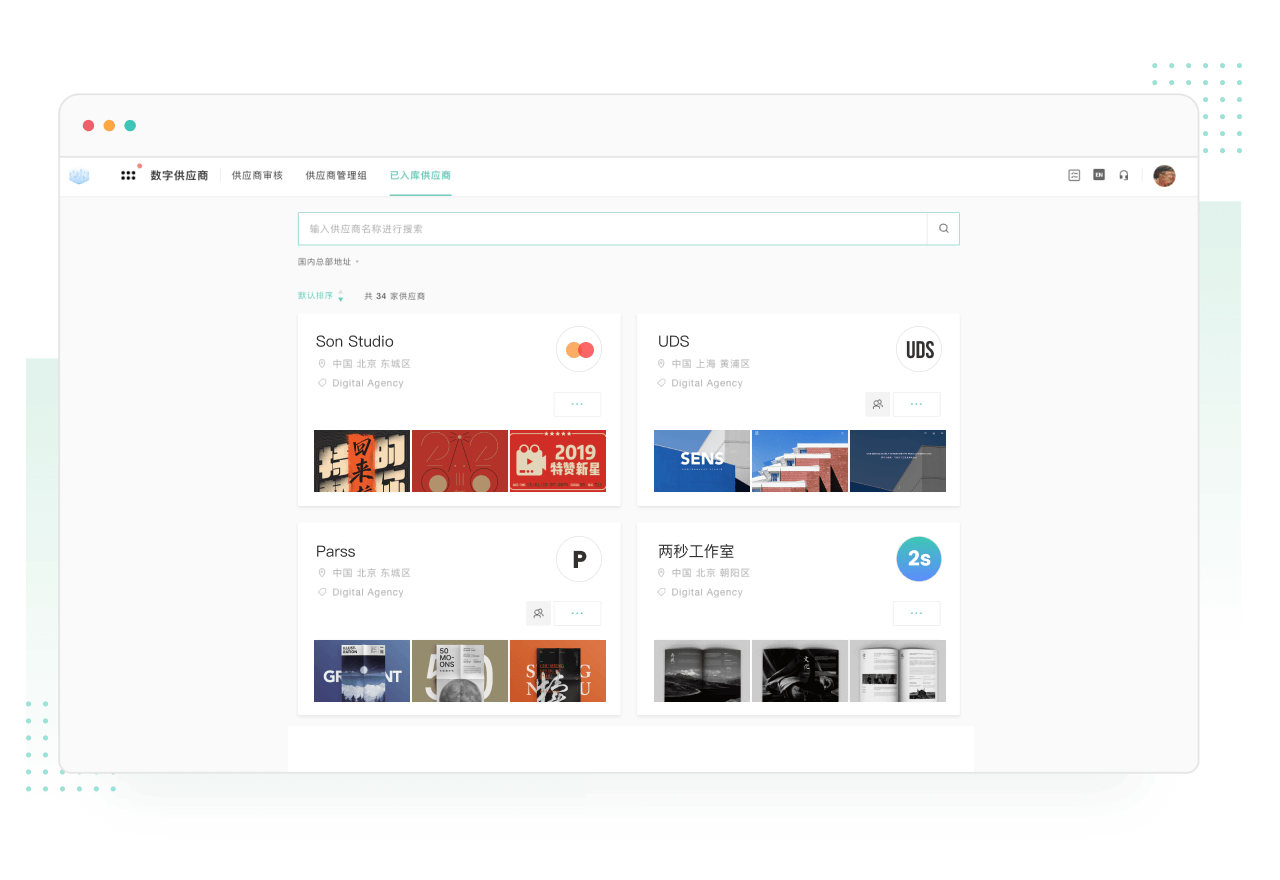
Task: Click the magnifier search button
Action: 943,229
